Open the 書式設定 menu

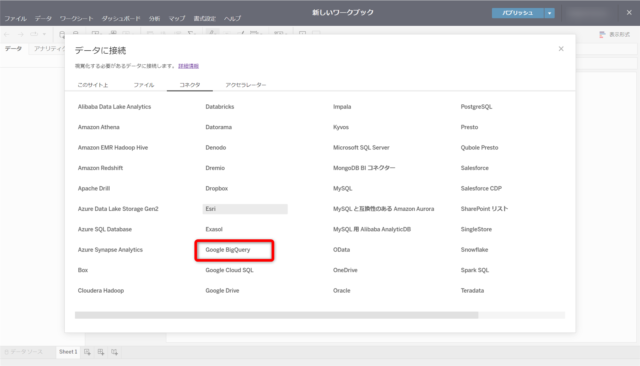(204, 19)
